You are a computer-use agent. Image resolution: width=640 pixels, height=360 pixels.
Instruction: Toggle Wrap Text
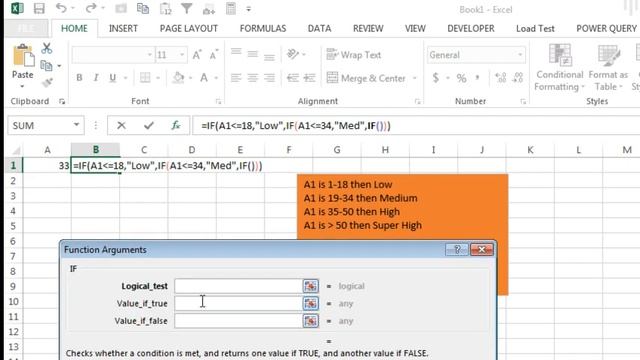pyautogui.click(x=353, y=55)
